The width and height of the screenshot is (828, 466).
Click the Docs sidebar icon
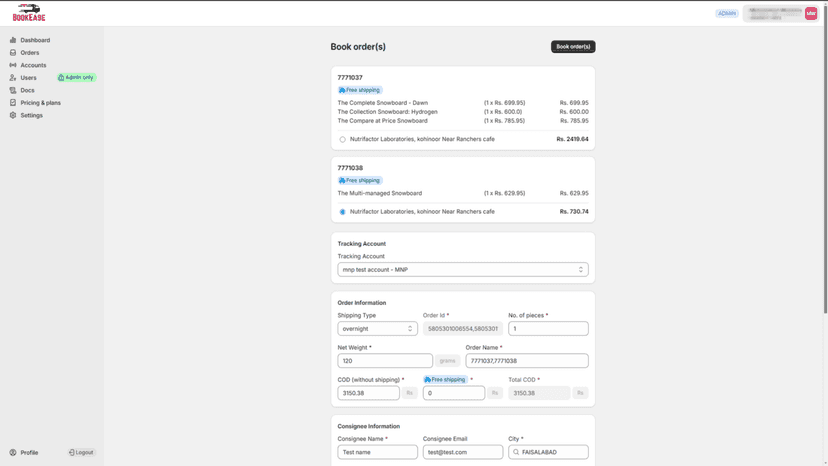13,90
